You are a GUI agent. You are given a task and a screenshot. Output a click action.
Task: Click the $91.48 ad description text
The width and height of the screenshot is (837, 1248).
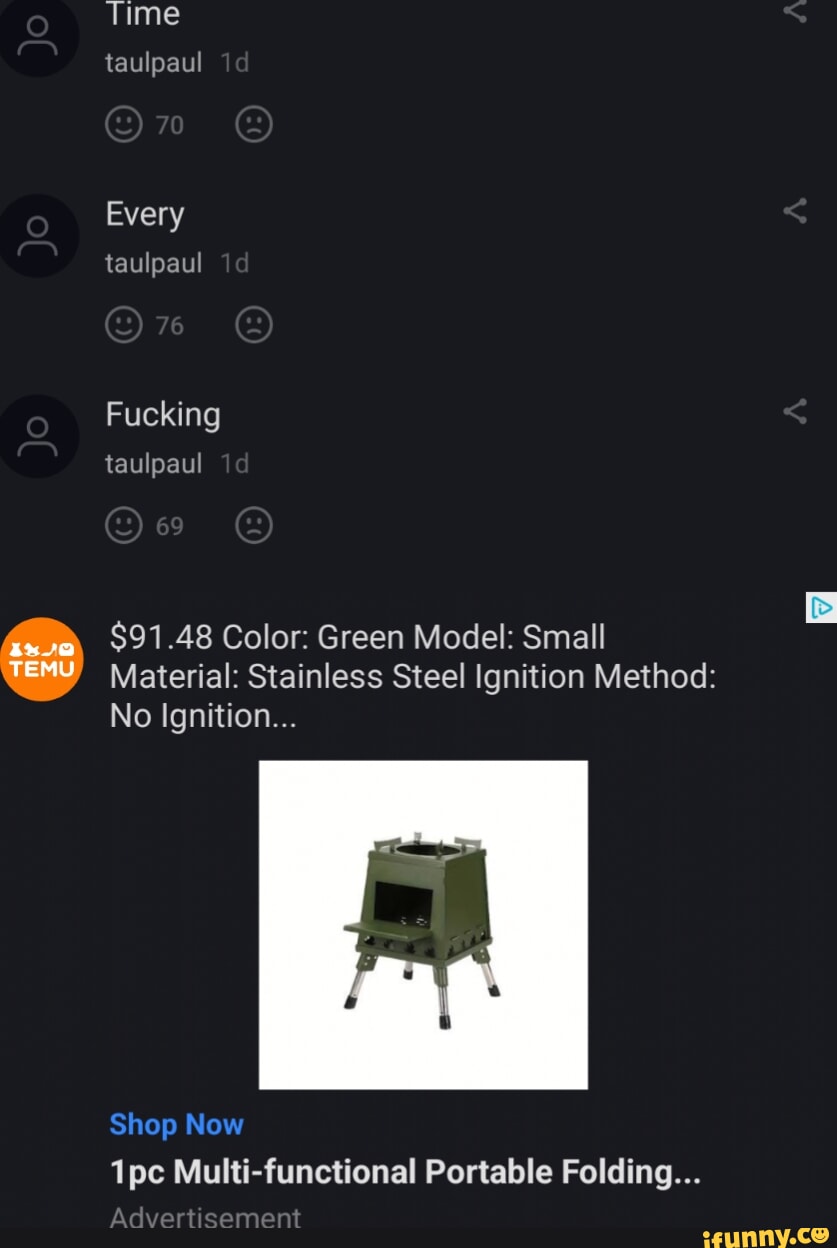point(412,677)
